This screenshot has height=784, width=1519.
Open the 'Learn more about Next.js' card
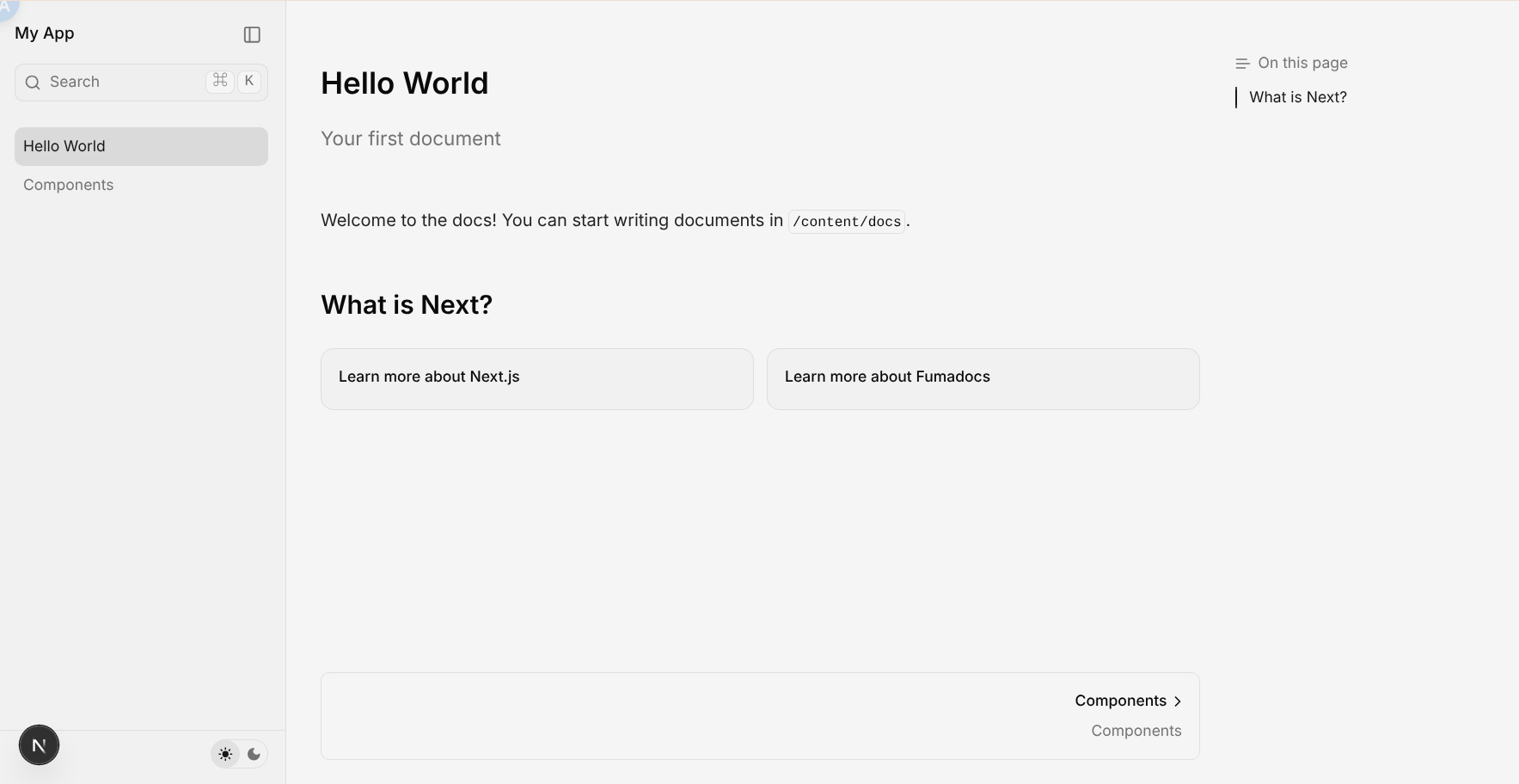click(536, 379)
